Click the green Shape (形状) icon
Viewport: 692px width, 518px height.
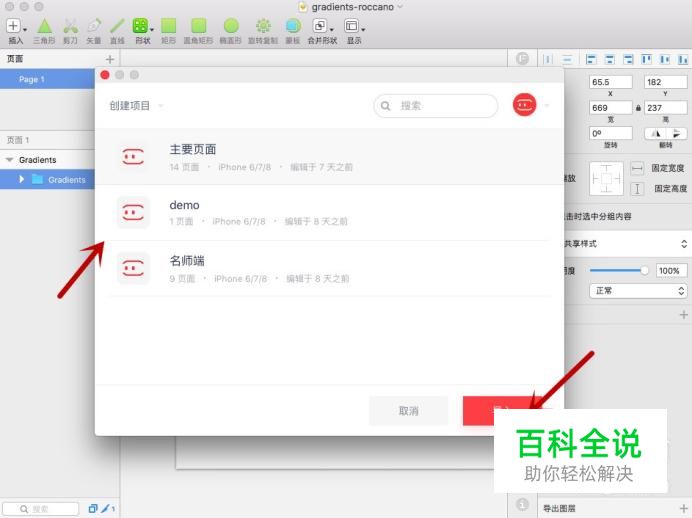point(140,26)
